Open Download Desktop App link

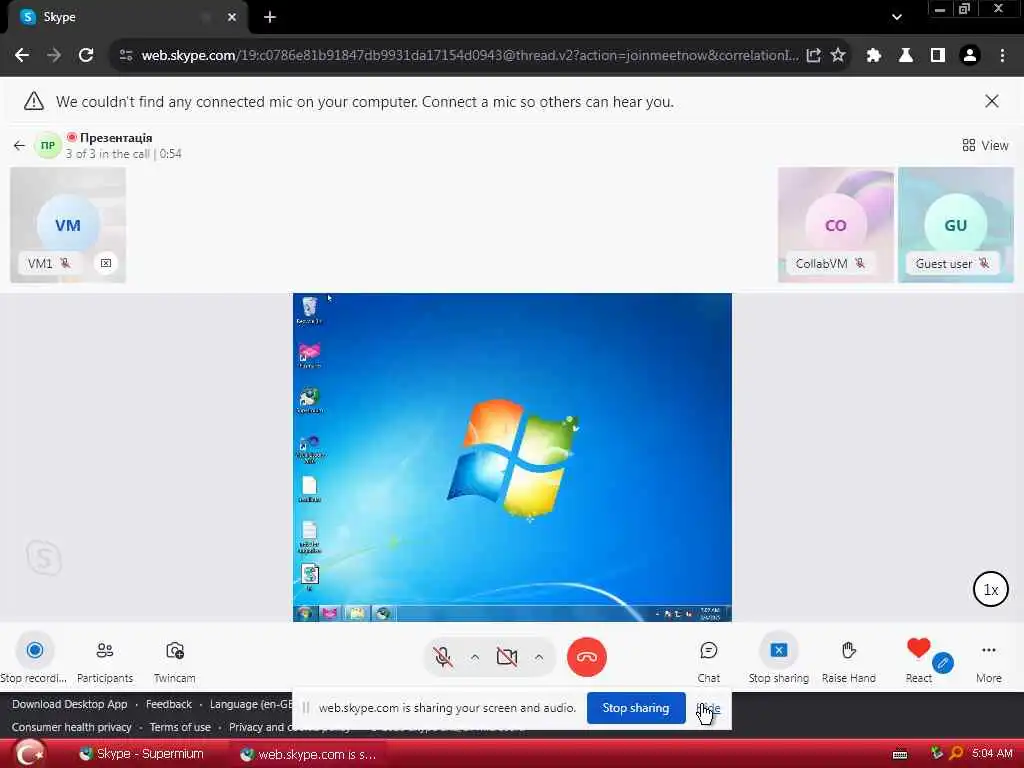(69, 704)
